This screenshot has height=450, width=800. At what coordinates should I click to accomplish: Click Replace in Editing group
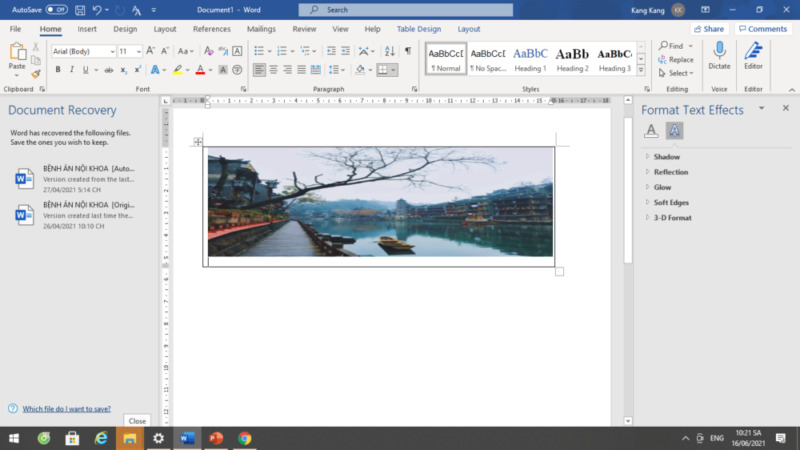[676, 60]
